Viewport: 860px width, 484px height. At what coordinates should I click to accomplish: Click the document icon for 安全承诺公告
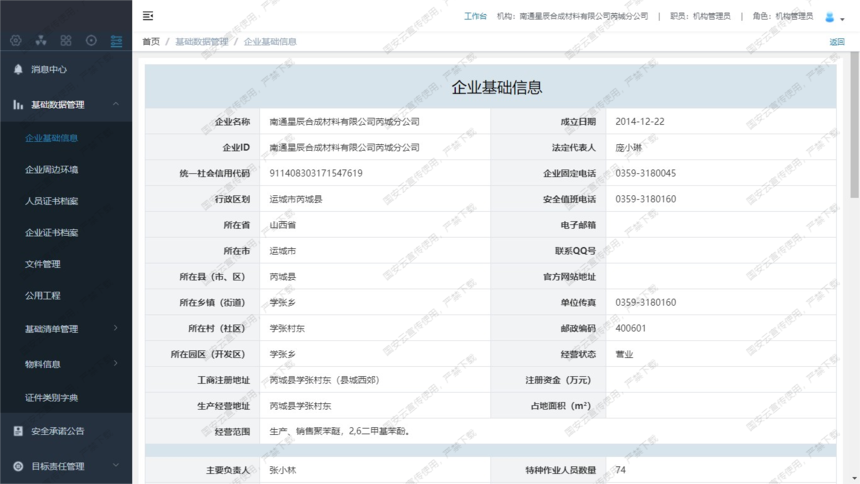point(18,431)
